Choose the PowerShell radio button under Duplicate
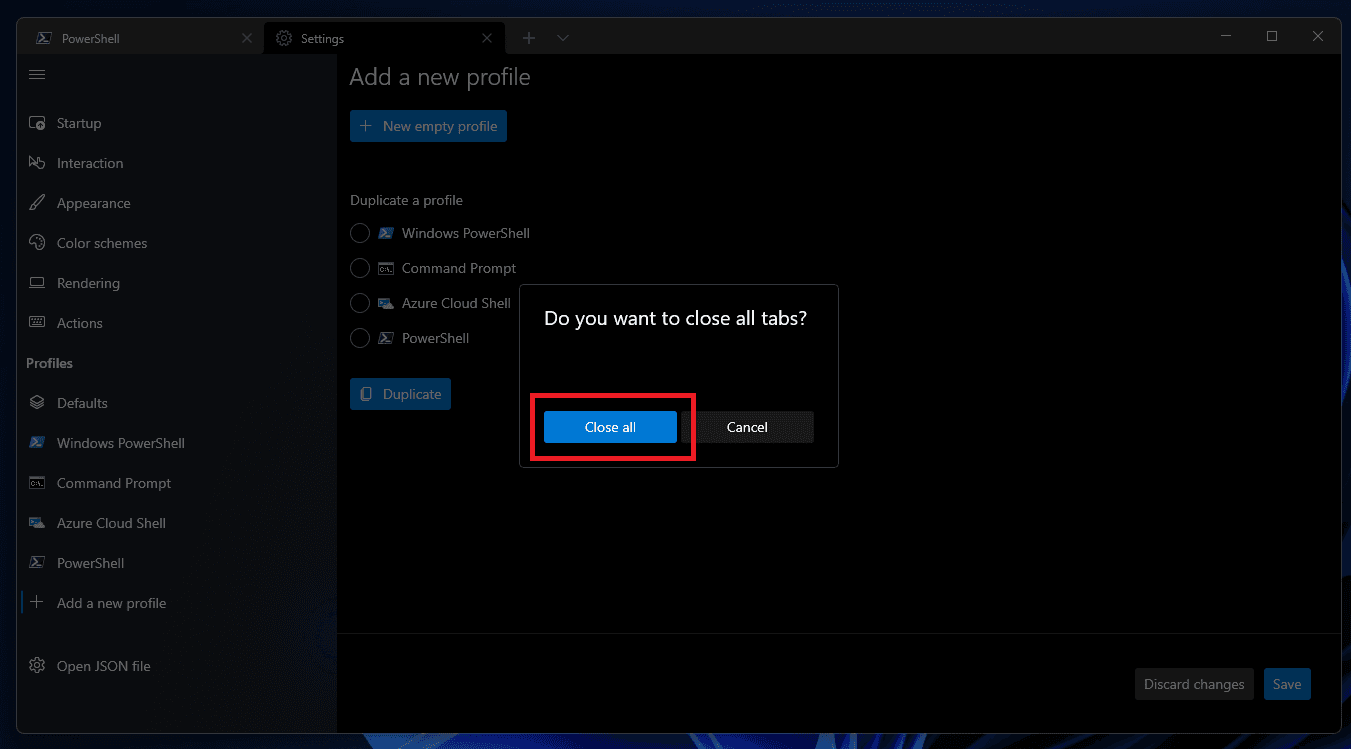 pyautogui.click(x=360, y=338)
